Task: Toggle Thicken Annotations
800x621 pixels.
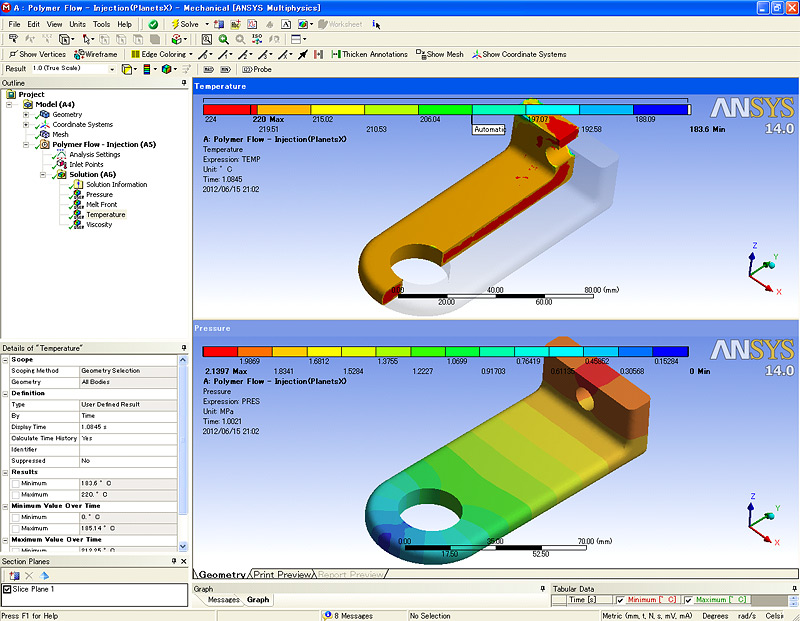Action: (369, 54)
